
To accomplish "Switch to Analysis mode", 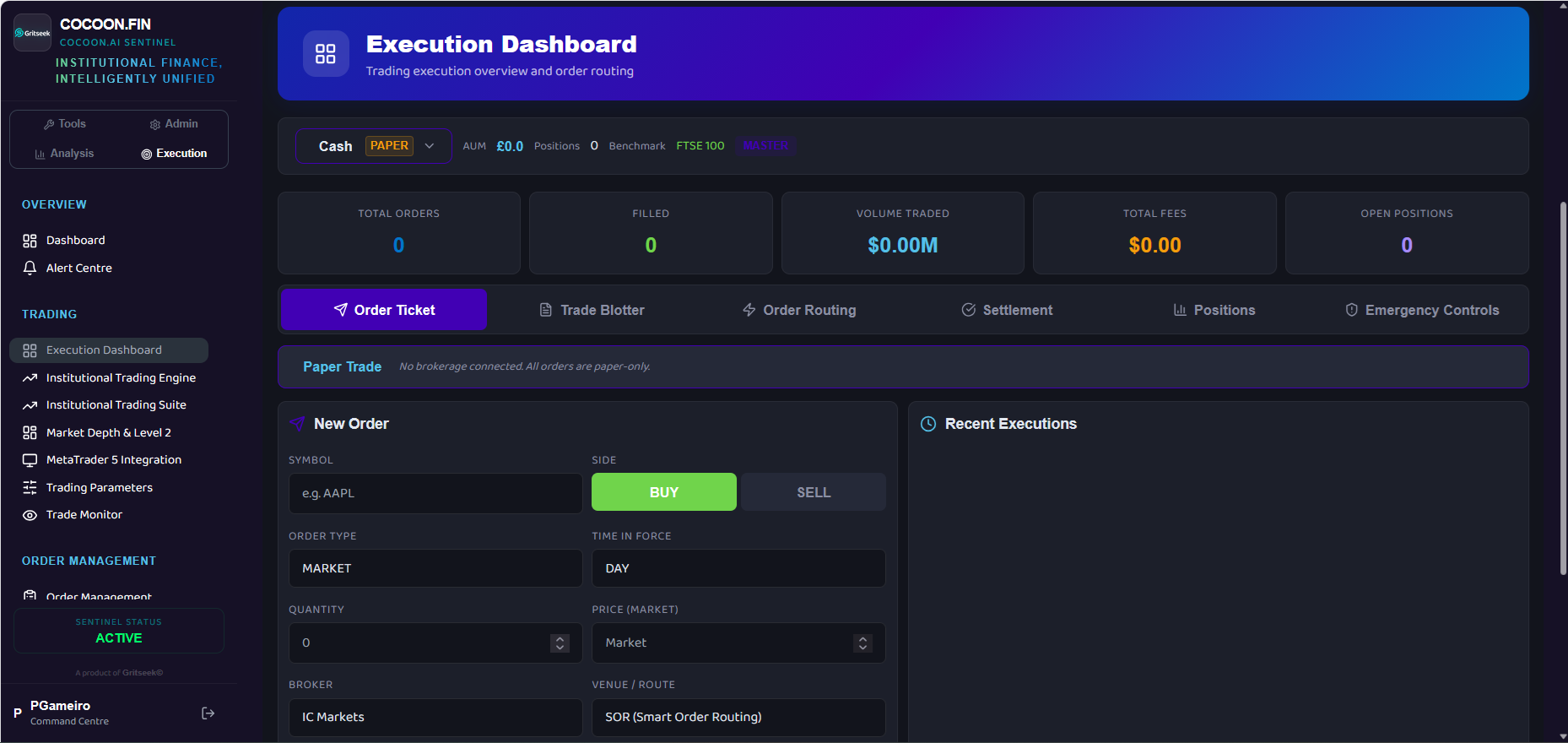I will [x=65, y=154].
